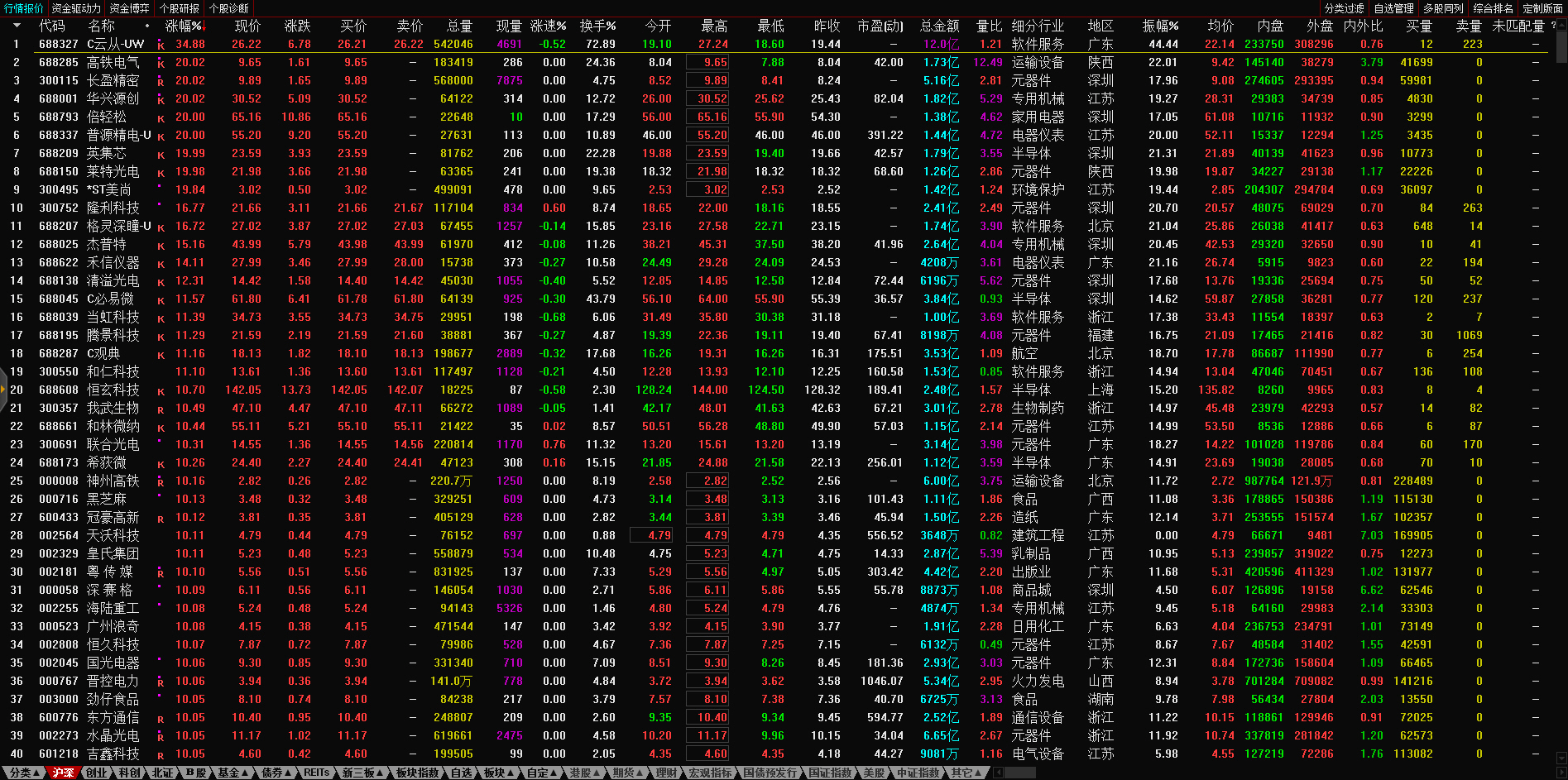Sort by the 总金额 column header
Screen dimensions: 1568x780
click(x=939, y=26)
